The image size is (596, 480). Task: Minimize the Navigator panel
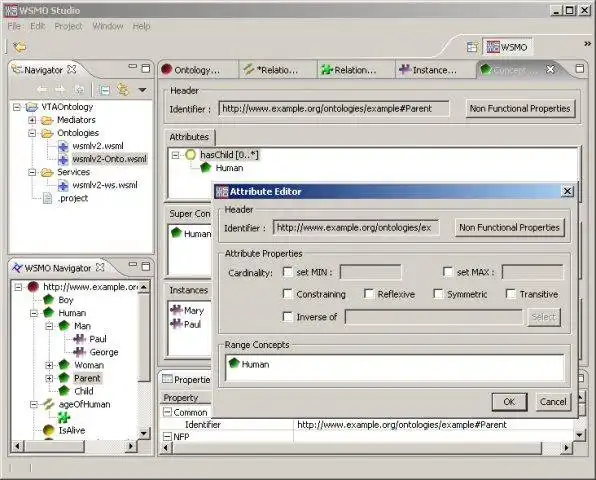click(x=132, y=67)
